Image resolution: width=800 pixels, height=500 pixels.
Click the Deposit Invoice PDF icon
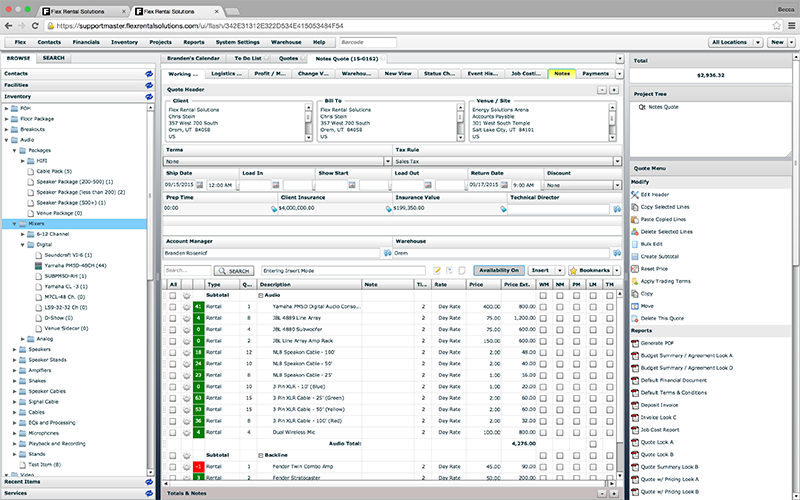(635, 405)
